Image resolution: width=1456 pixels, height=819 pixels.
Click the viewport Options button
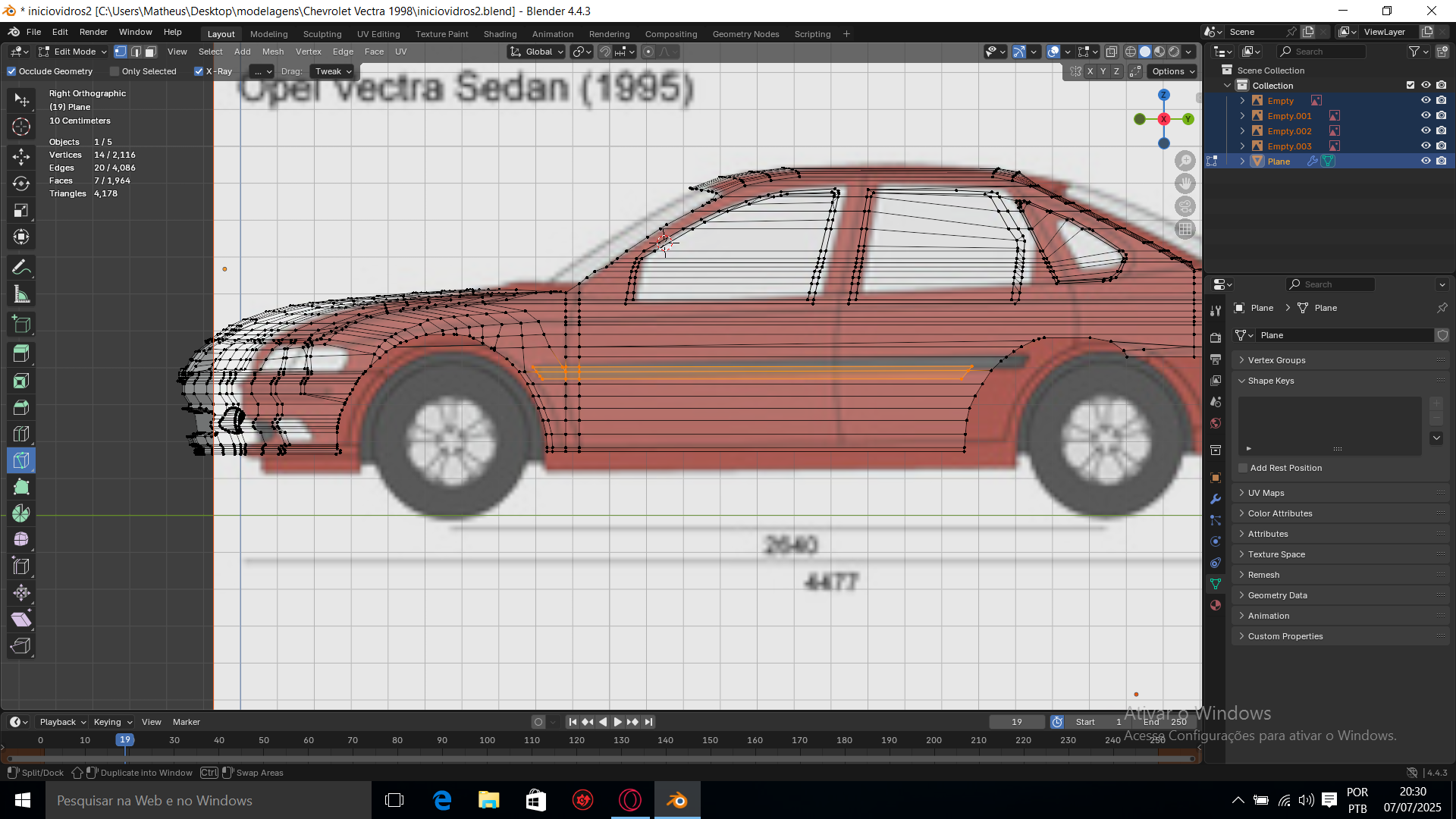tap(1172, 71)
